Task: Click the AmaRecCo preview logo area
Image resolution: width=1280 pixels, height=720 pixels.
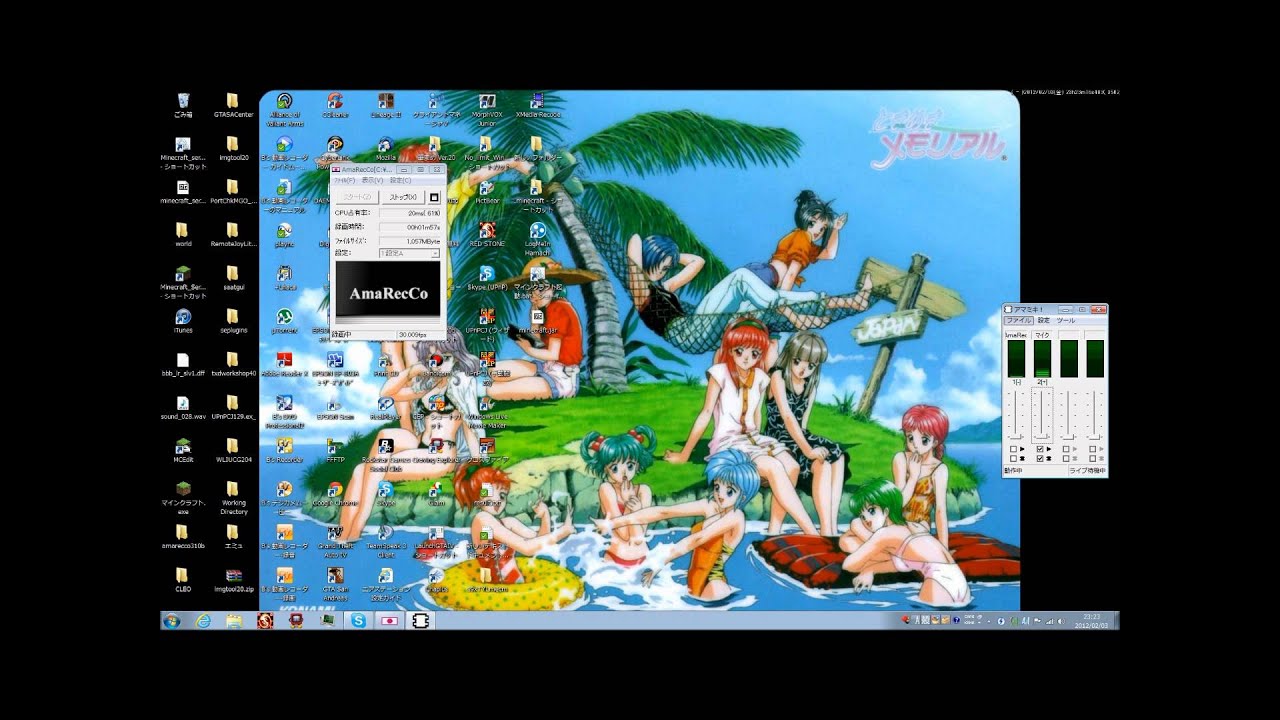Action: pos(388,292)
